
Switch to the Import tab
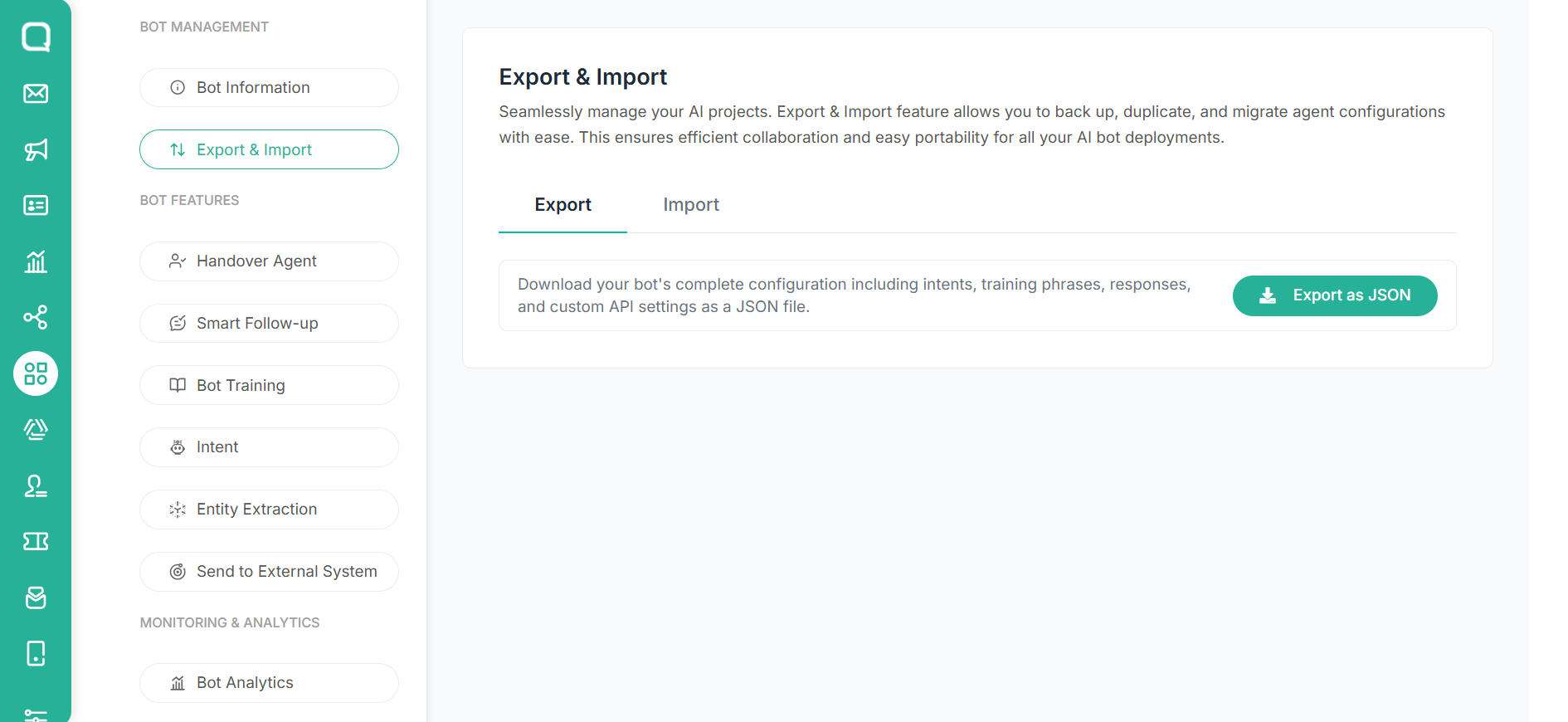[x=691, y=204]
